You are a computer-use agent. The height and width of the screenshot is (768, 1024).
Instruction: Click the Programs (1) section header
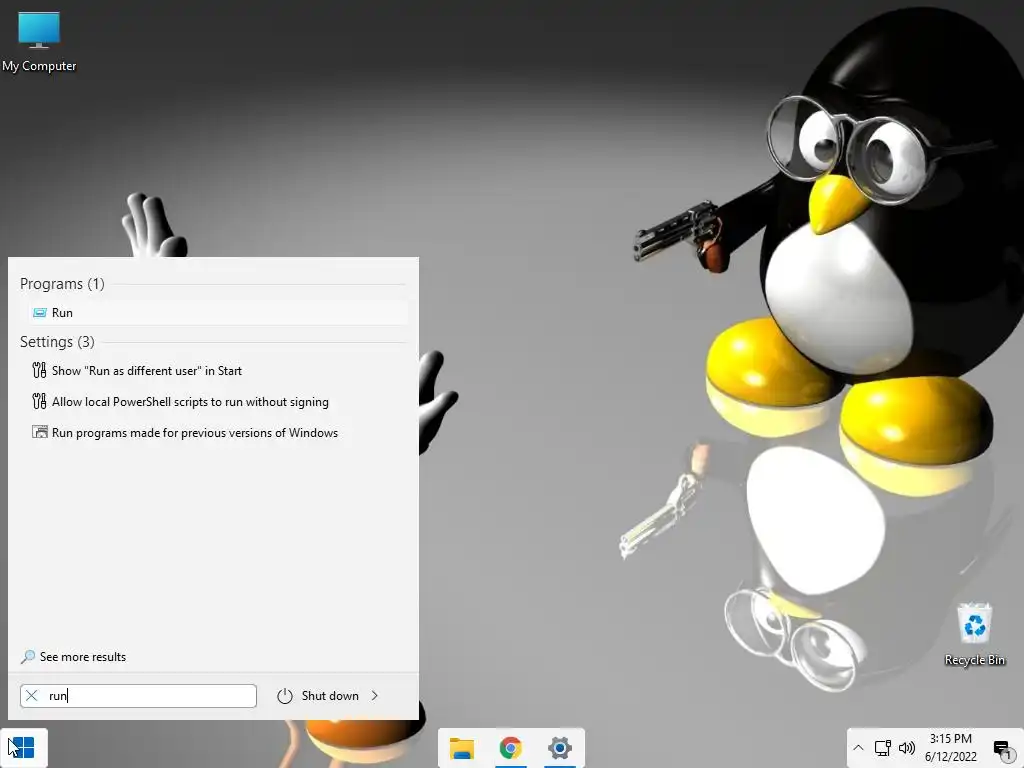coord(62,284)
